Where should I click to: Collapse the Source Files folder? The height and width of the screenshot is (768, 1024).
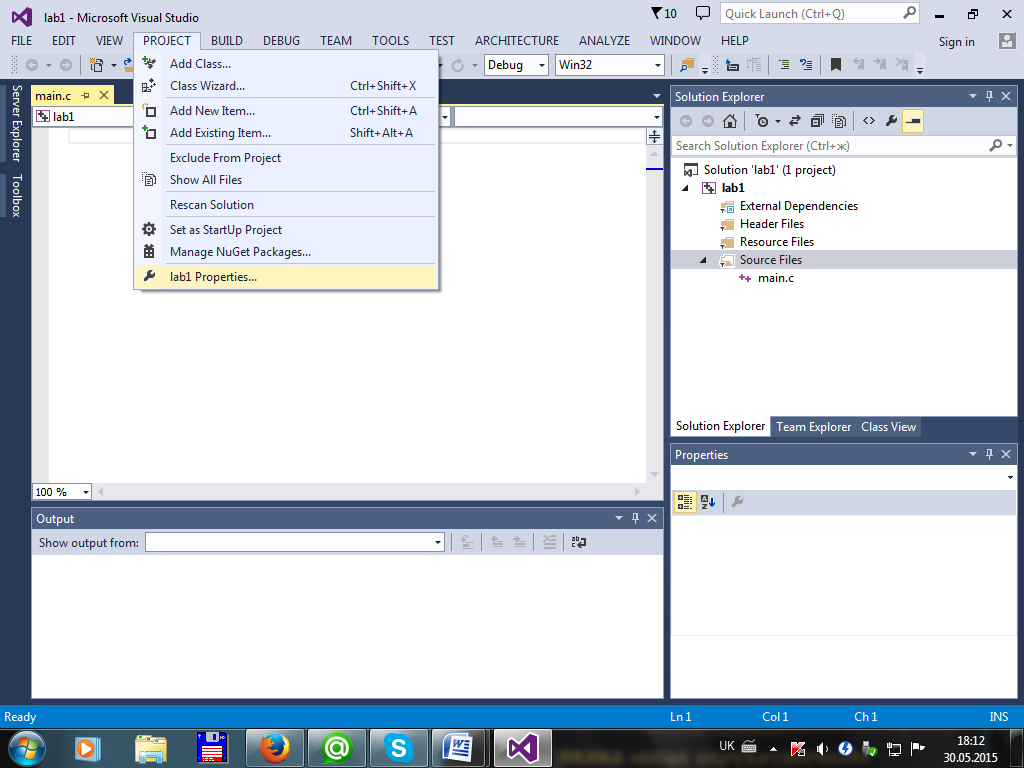(703, 260)
